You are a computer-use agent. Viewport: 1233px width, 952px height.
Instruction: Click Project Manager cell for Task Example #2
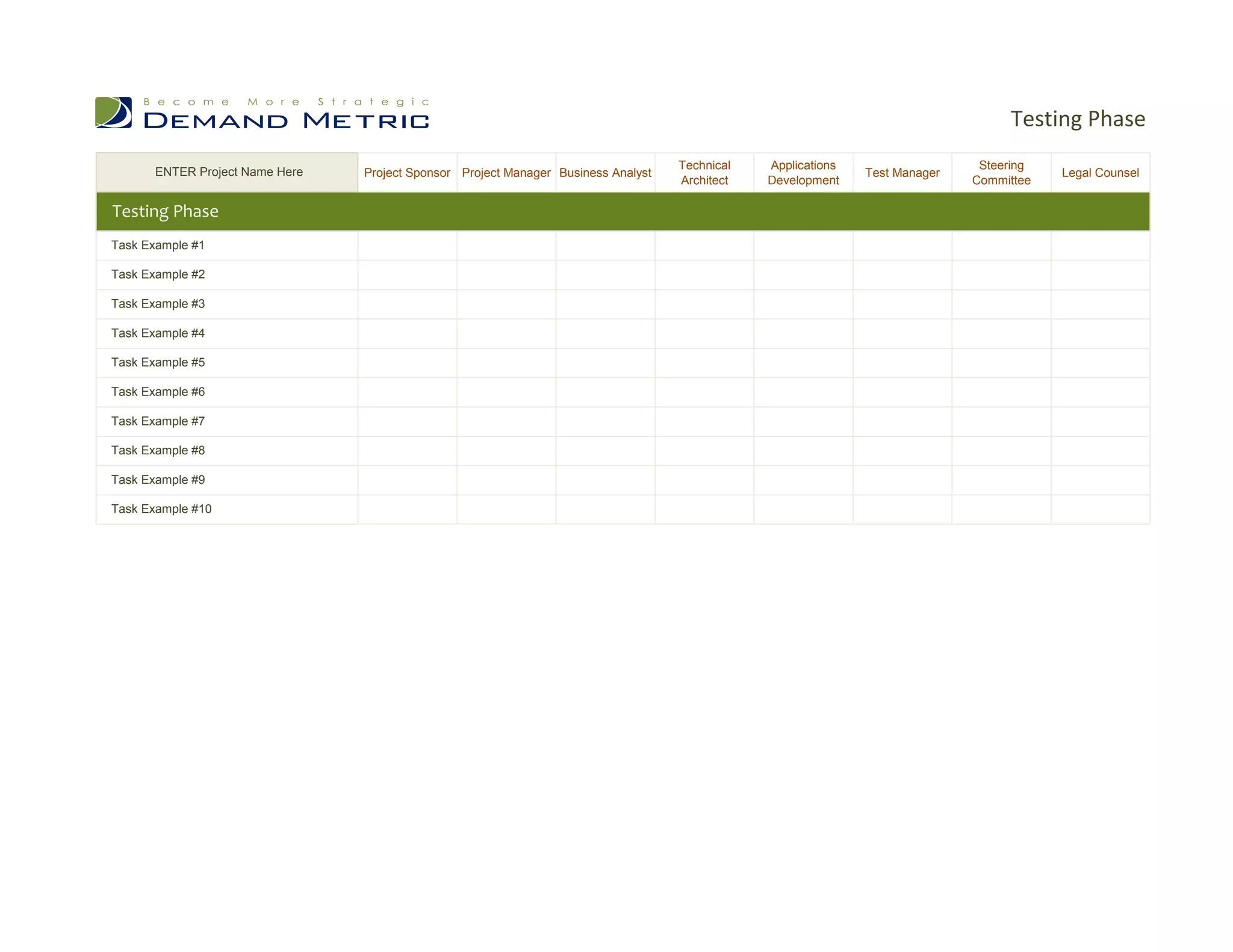tap(506, 275)
